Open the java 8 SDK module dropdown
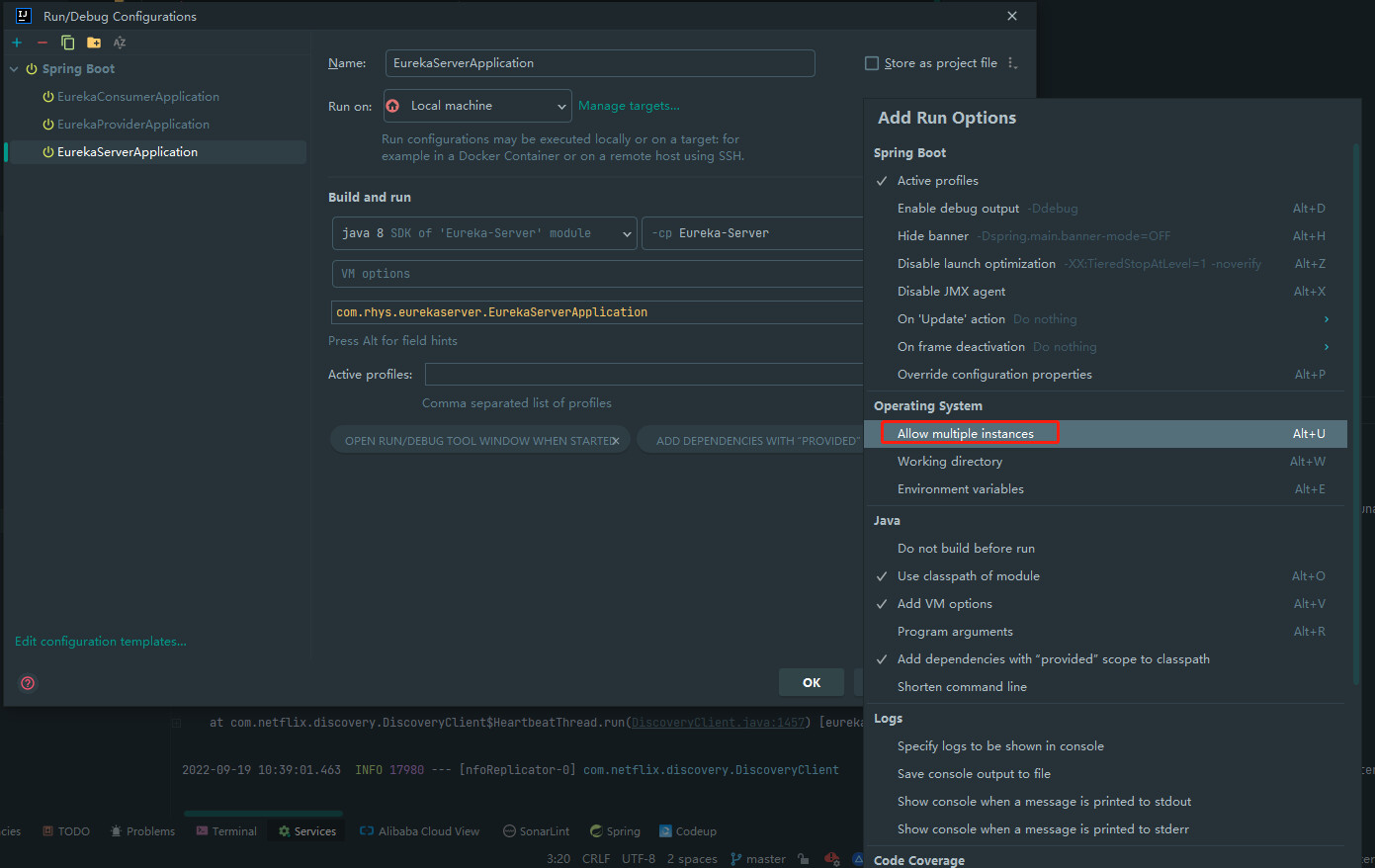This screenshot has height=868, width=1375. point(484,233)
